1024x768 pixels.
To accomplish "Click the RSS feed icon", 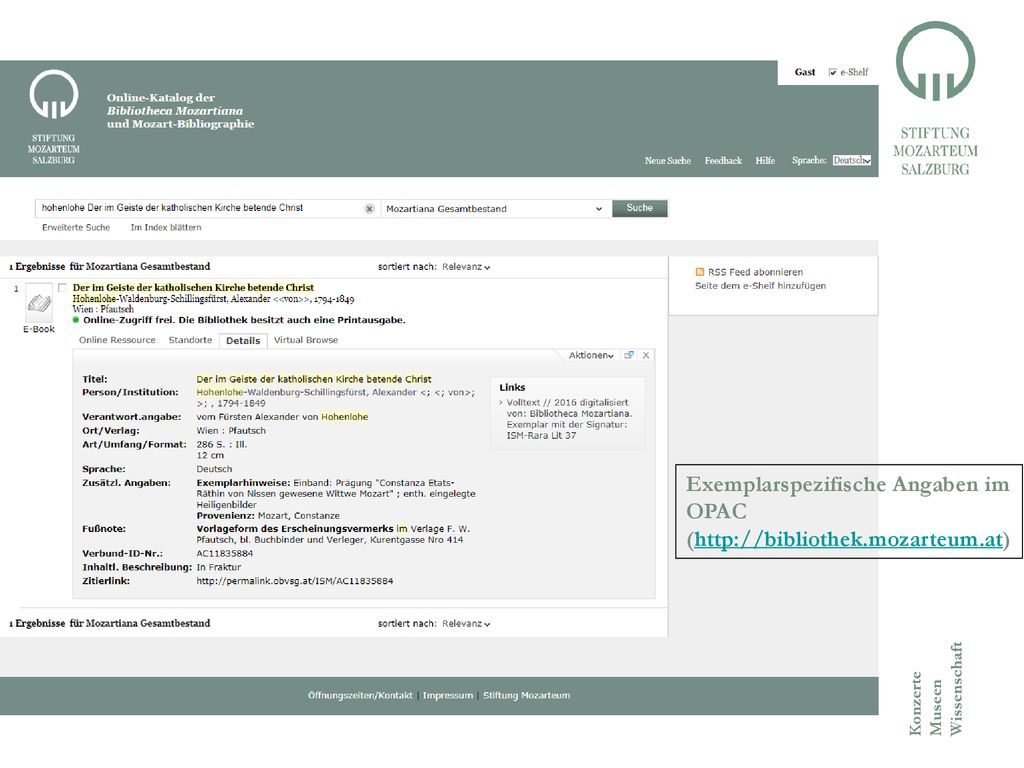I will click(700, 272).
